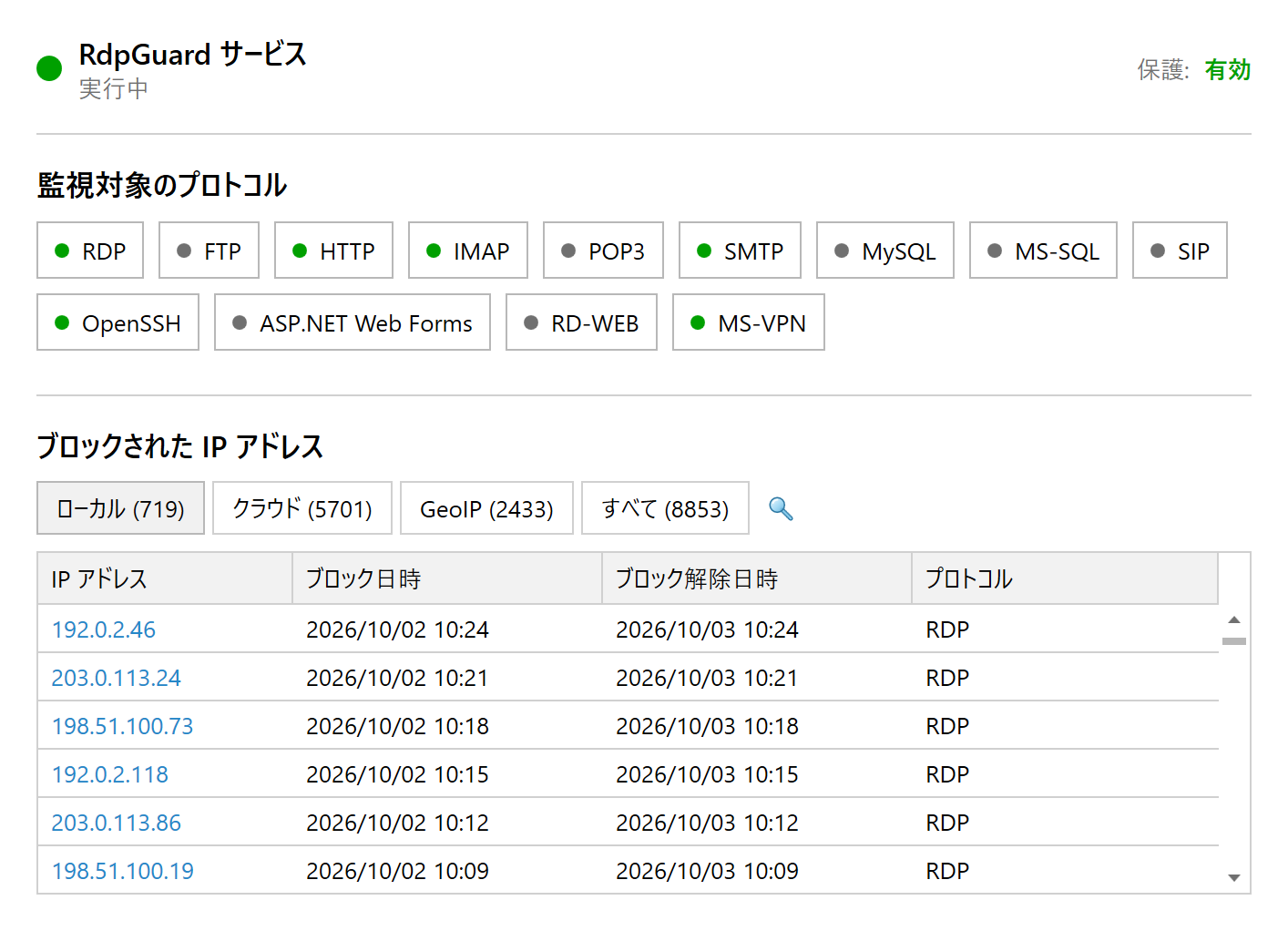Screen dimensions: 1288x931
Task: Click the green service status indicator
Action: pos(49,68)
